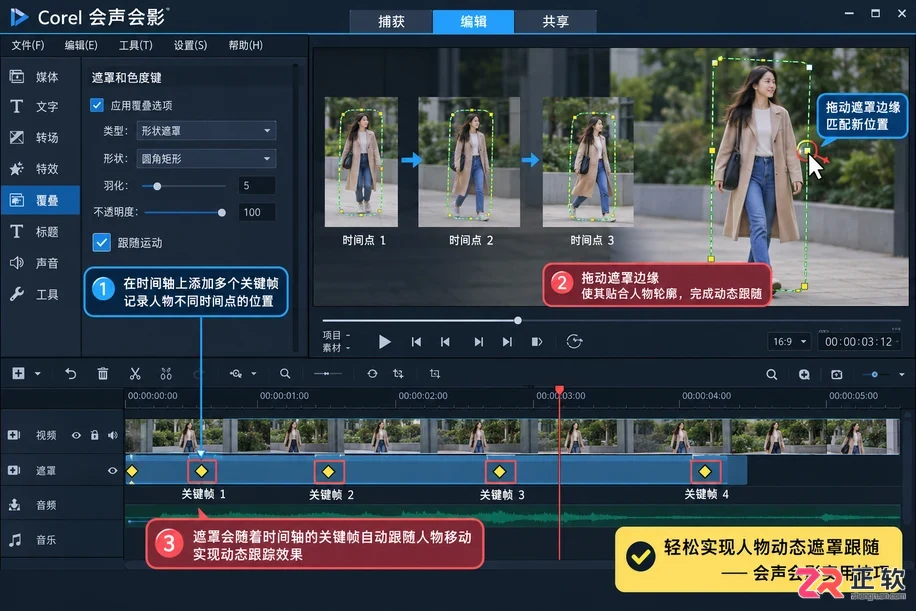Mute the 视频 track speaker icon

(x=112, y=435)
